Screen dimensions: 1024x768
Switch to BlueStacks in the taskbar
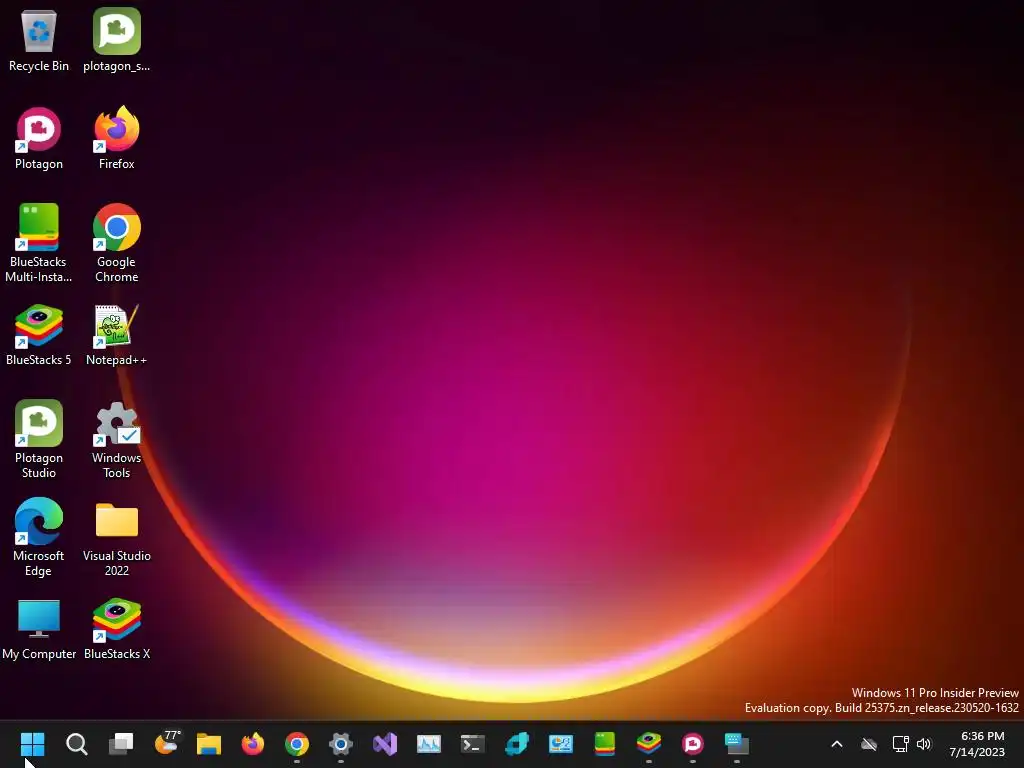[x=648, y=744]
